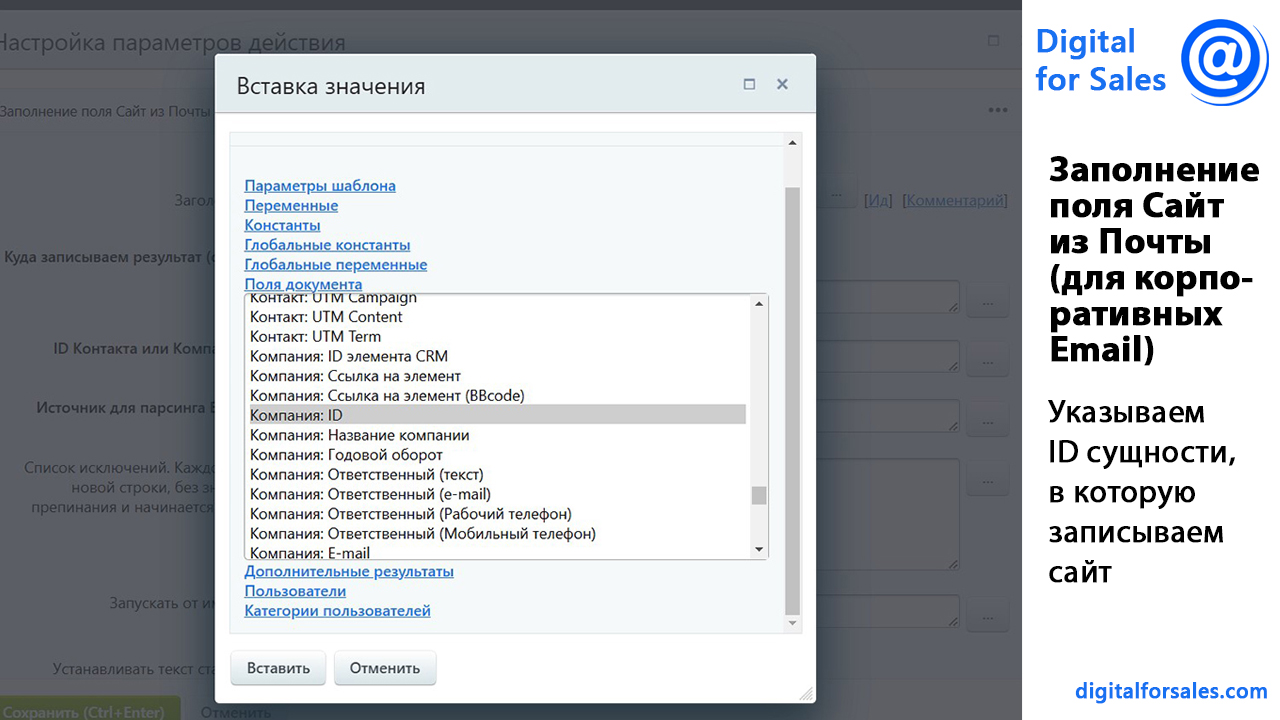The height and width of the screenshot is (720, 1280).
Task: Click the Отменить button in dialog
Action: [385, 668]
